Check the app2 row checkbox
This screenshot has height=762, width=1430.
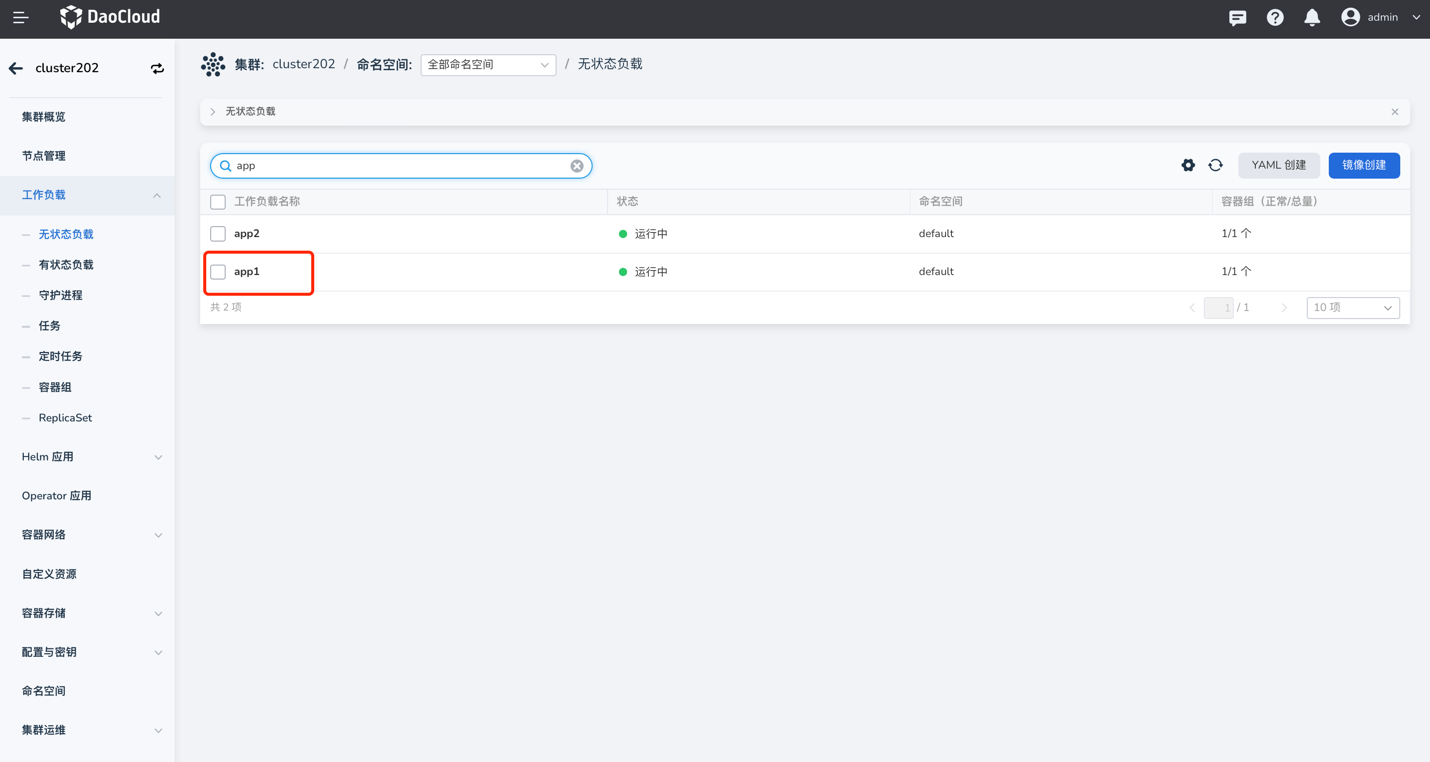pos(218,234)
